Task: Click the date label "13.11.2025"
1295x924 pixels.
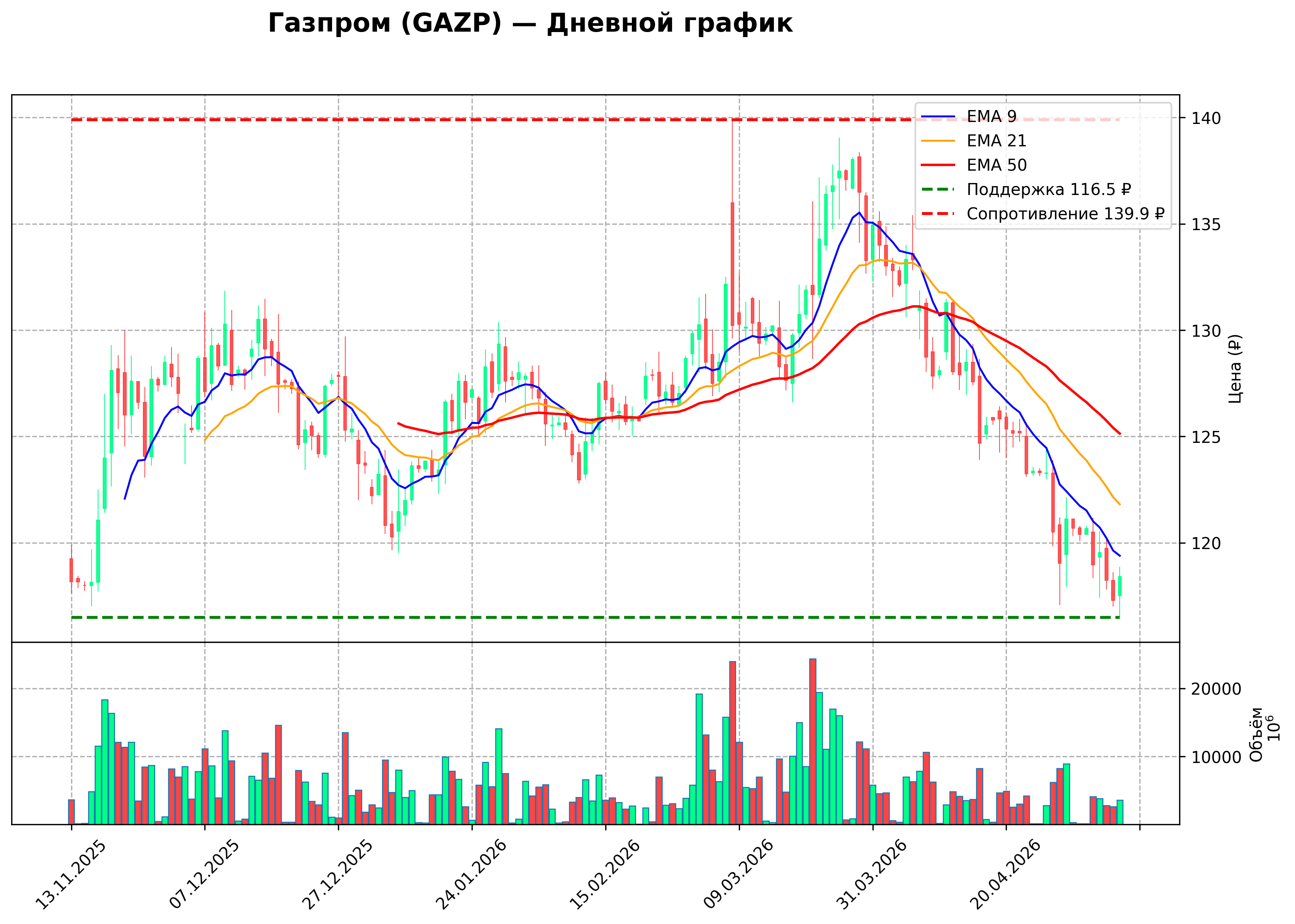Action: (71, 875)
